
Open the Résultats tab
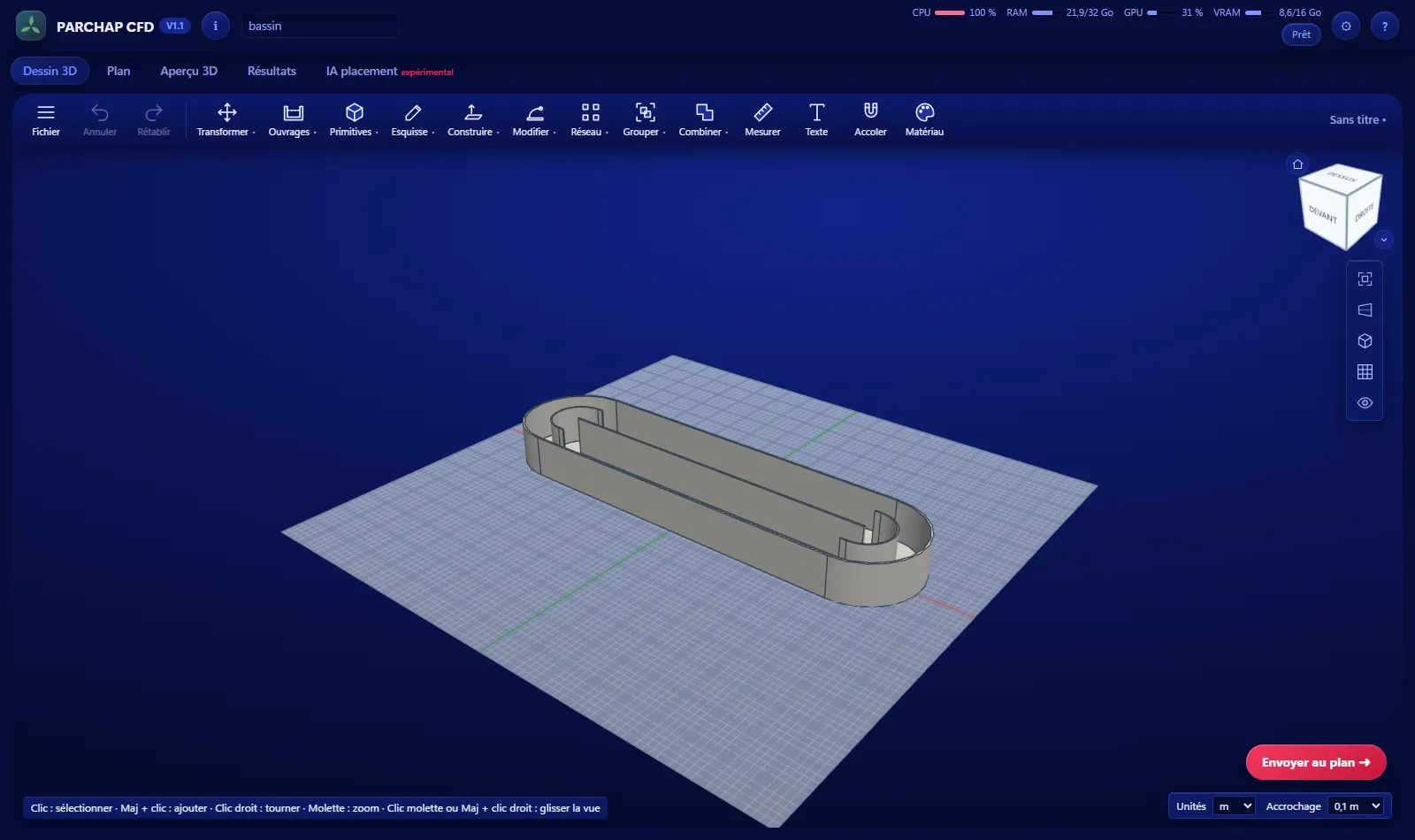(x=272, y=71)
